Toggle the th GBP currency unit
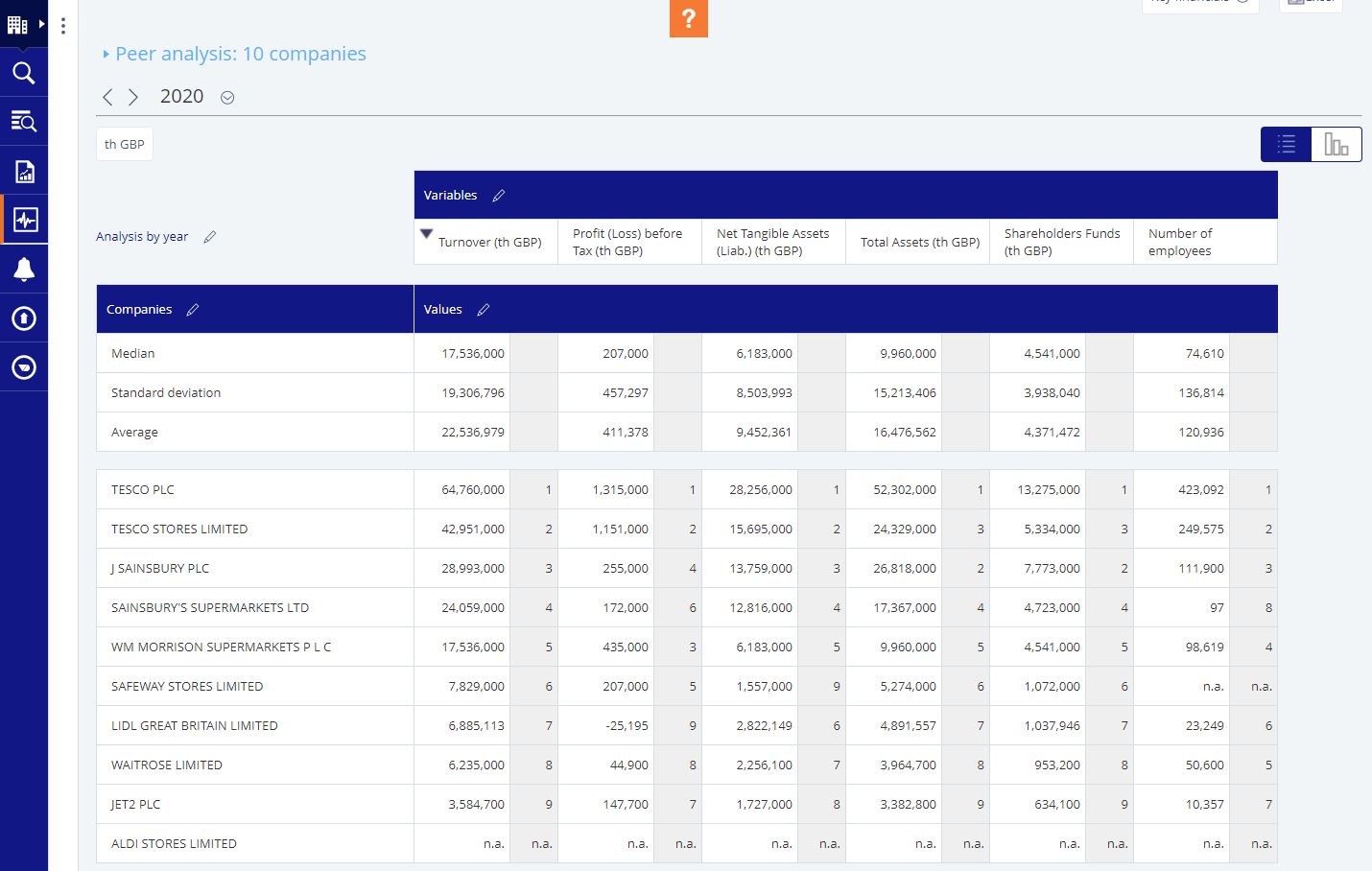Viewport: 1372px width, 871px height. click(125, 145)
